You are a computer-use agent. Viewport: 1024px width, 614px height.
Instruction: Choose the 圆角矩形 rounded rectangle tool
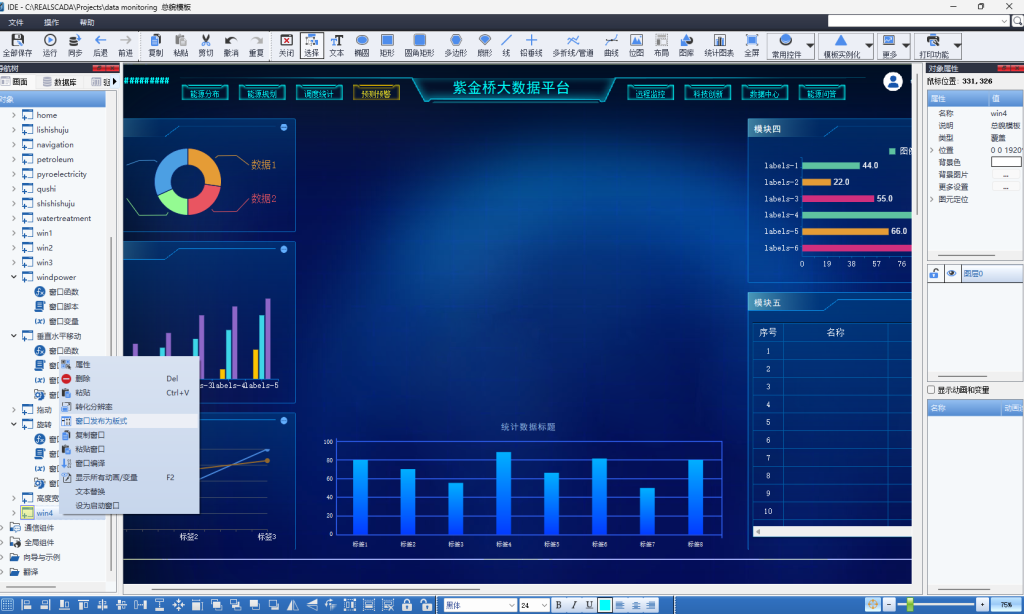419,44
